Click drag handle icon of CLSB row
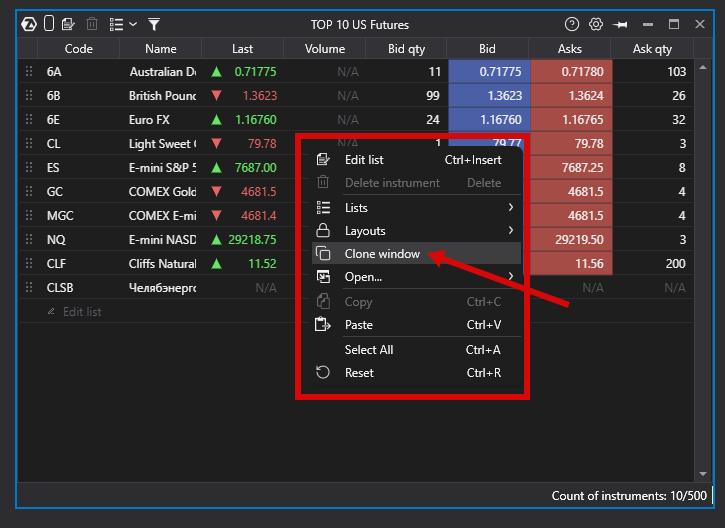The image size is (725, 528). (x=29, y=288)
